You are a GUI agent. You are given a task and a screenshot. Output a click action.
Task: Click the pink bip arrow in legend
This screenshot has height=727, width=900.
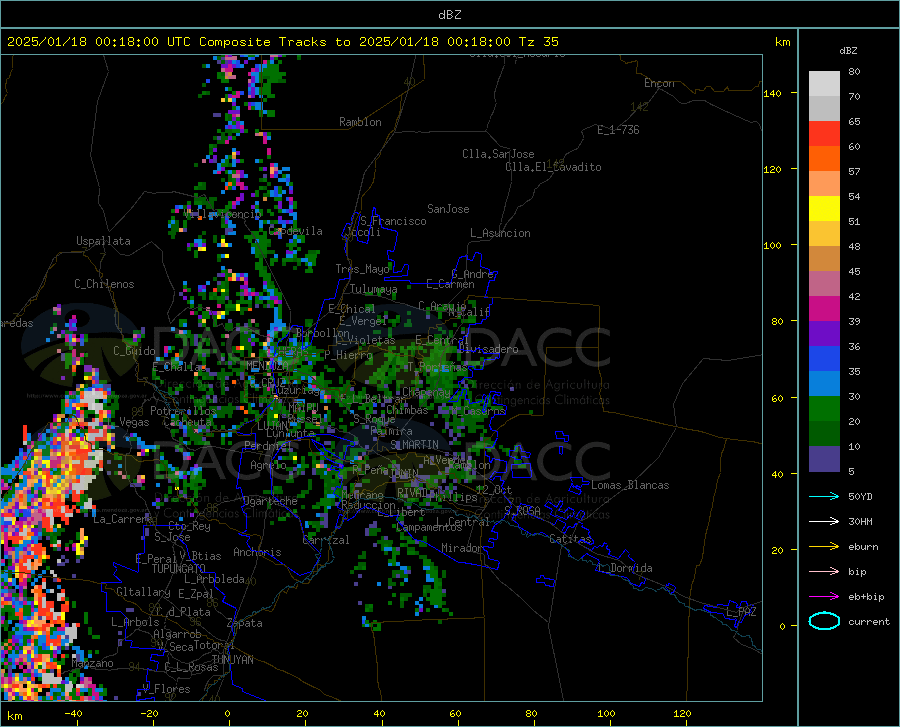pos(824,572)
